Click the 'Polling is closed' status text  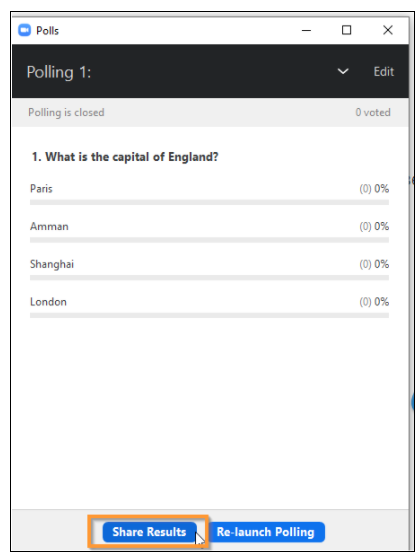coord(66,112)
